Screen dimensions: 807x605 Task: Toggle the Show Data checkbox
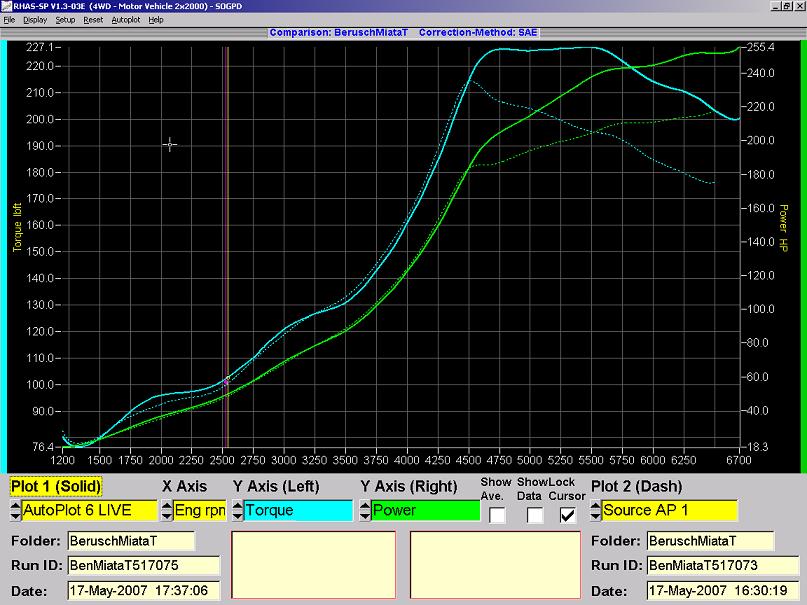[535, 514]
